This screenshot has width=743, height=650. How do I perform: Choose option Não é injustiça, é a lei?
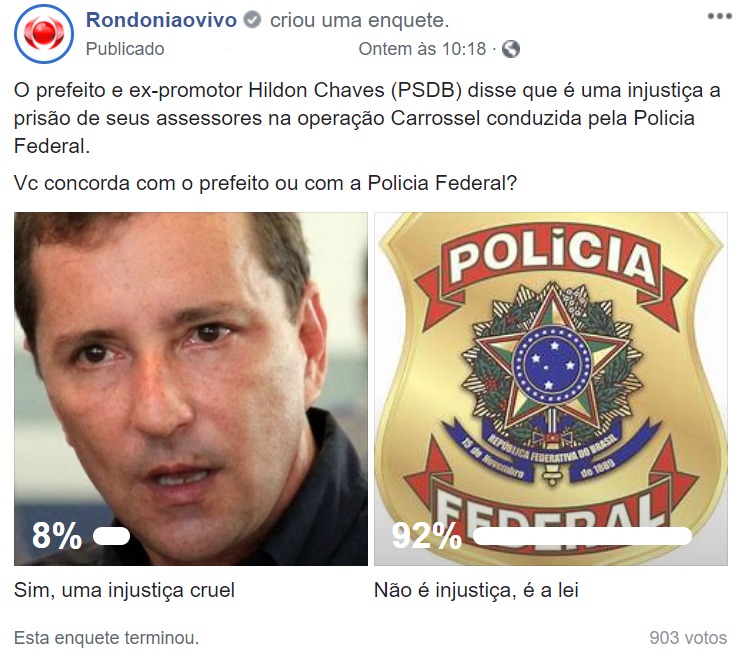tap(476, 590)
